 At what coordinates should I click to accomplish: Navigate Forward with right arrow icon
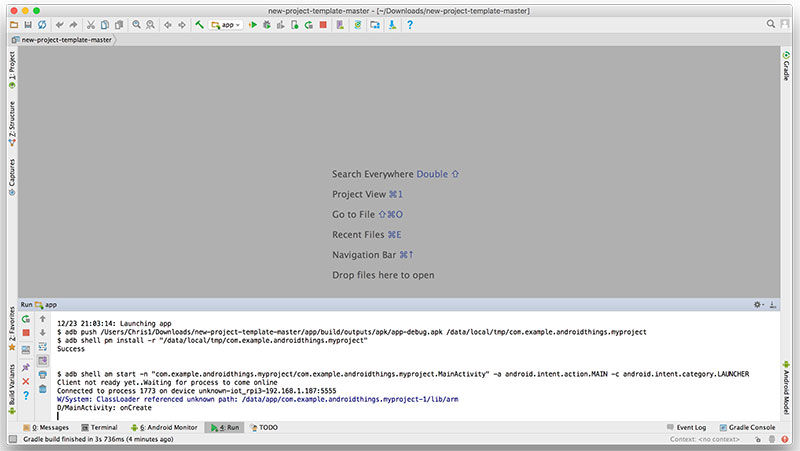(x=182, y=24)
